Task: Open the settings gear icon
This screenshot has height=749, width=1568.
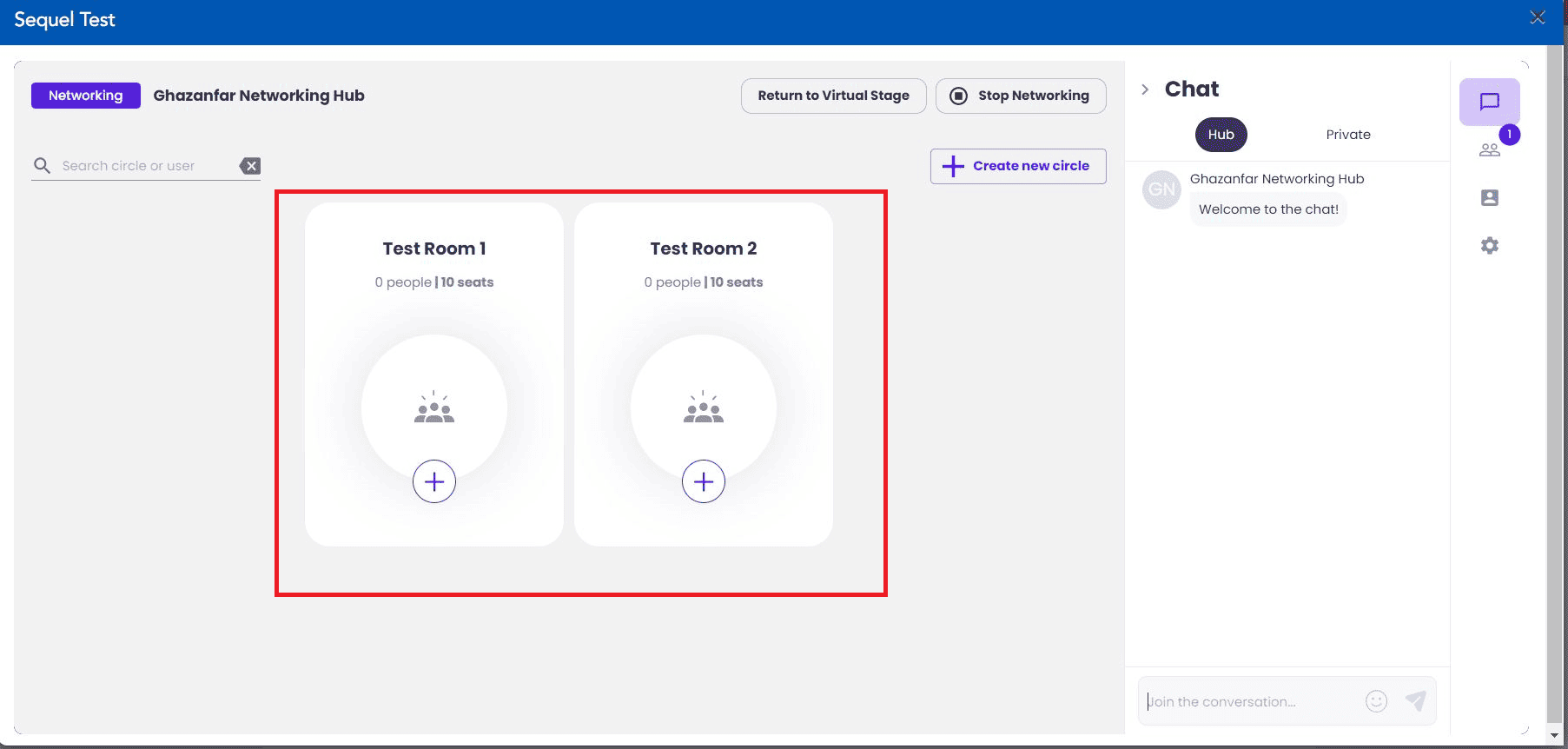Action: tap(1489, 246)
